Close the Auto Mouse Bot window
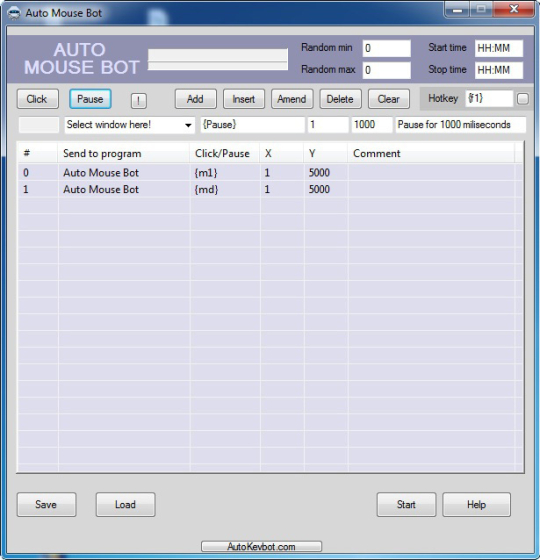This screenshot has width=540, height=560. click(514, 10)
